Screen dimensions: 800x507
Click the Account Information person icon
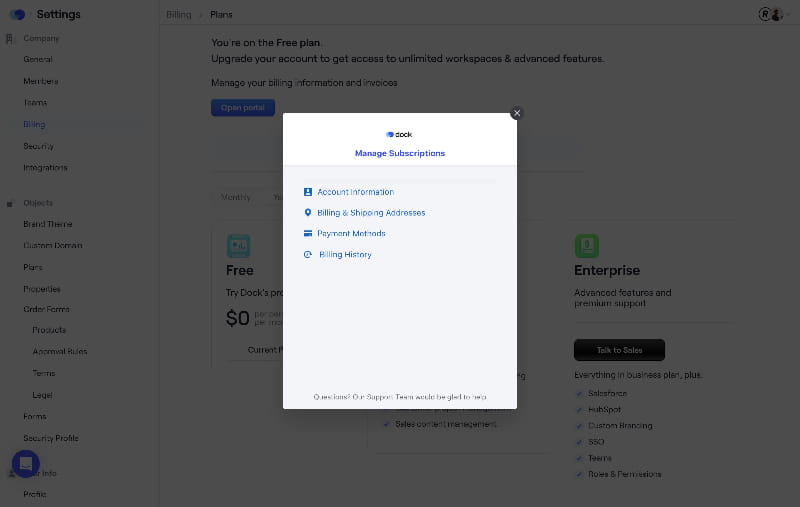pyautogui.click(x=308, y=192)
